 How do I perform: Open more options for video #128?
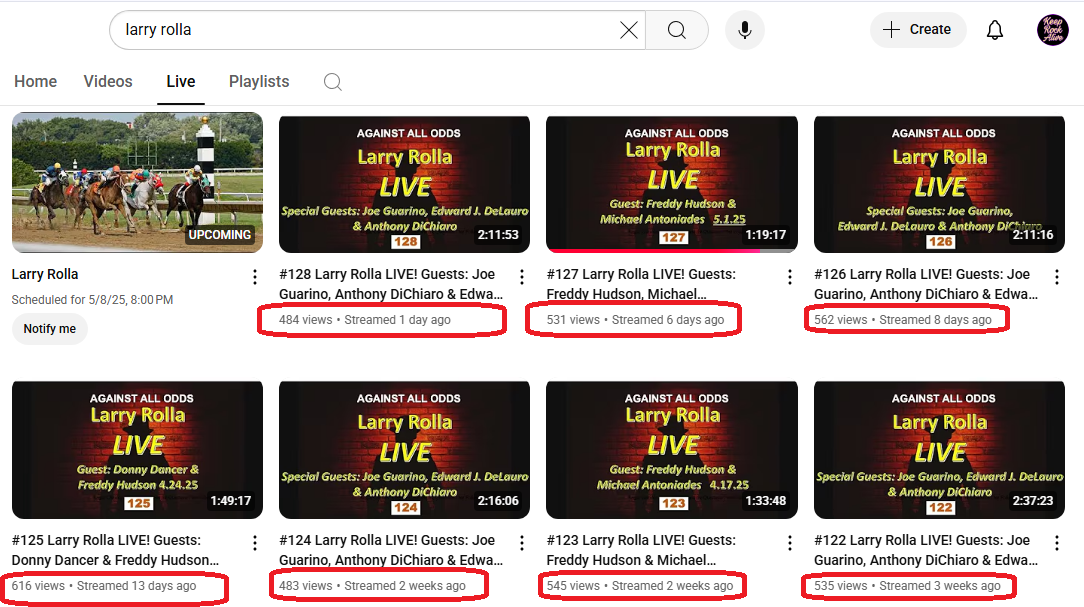click(x=522, y=277)
